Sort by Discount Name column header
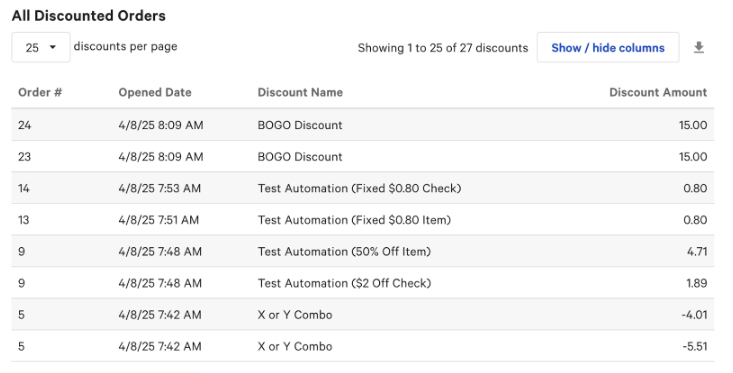The width and height of the screenshot is (733, 373). tap(300, 92)
